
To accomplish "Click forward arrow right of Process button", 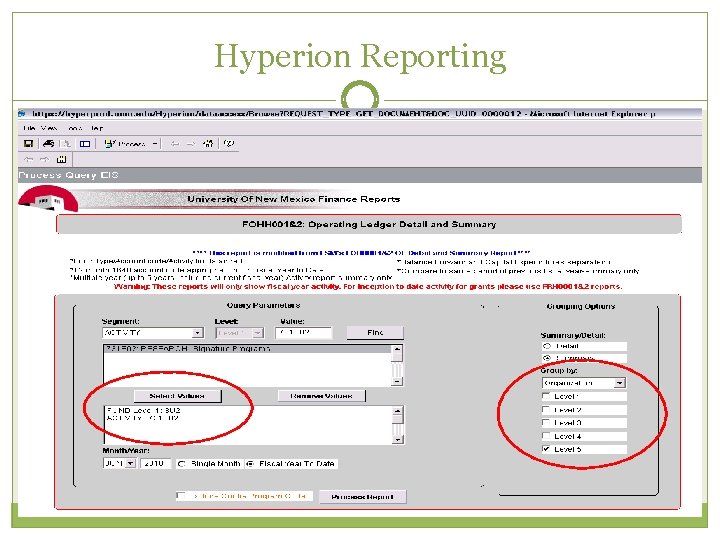I will 191,144.
